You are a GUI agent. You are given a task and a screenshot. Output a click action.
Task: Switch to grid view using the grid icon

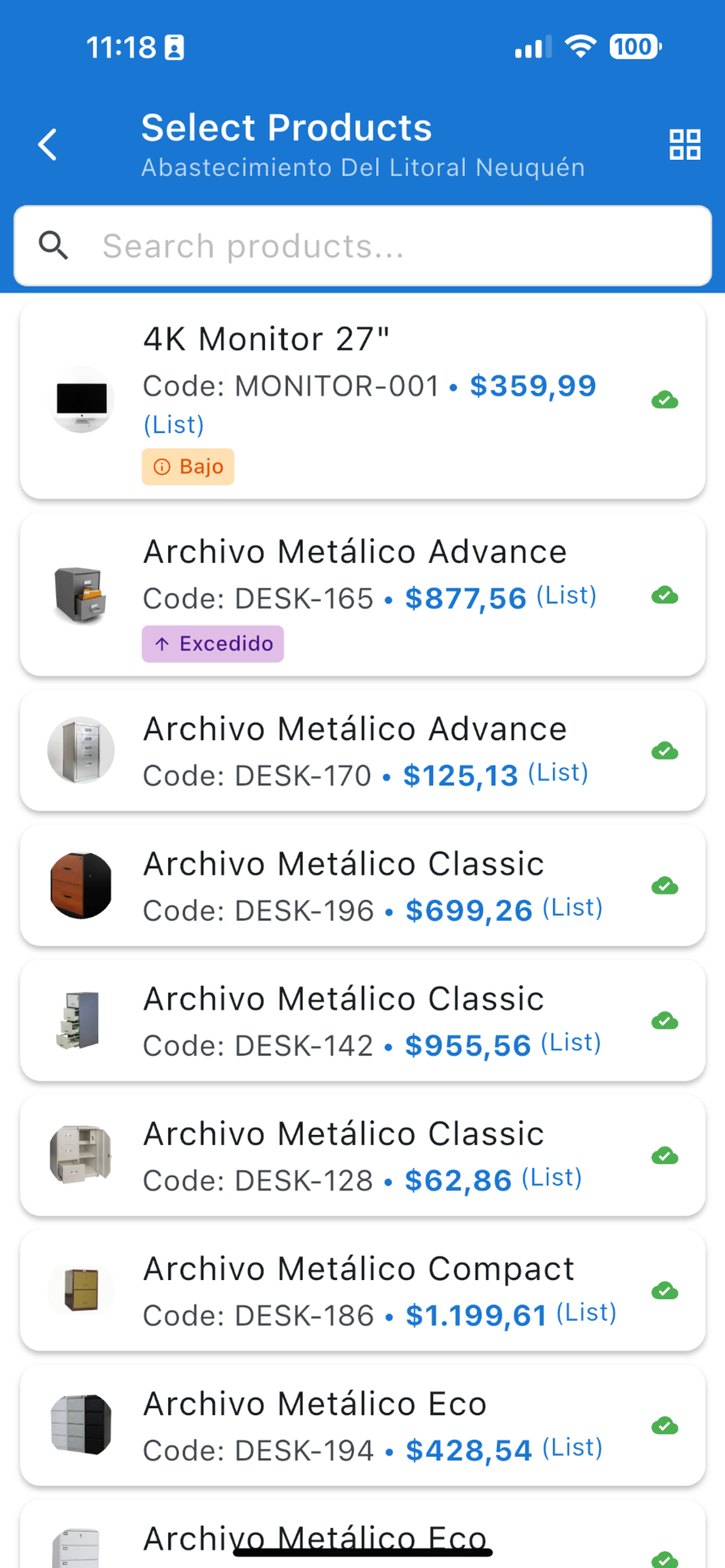(x=685, y=145)
